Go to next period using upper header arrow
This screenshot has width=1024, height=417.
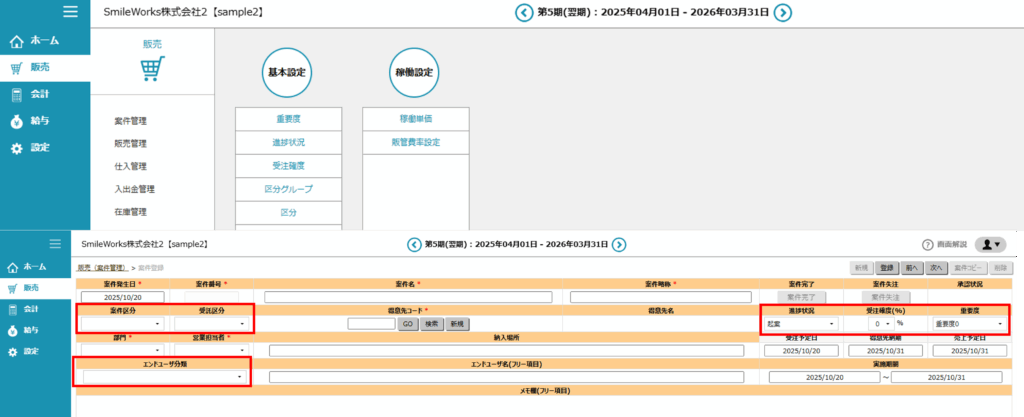click(783, 13)
